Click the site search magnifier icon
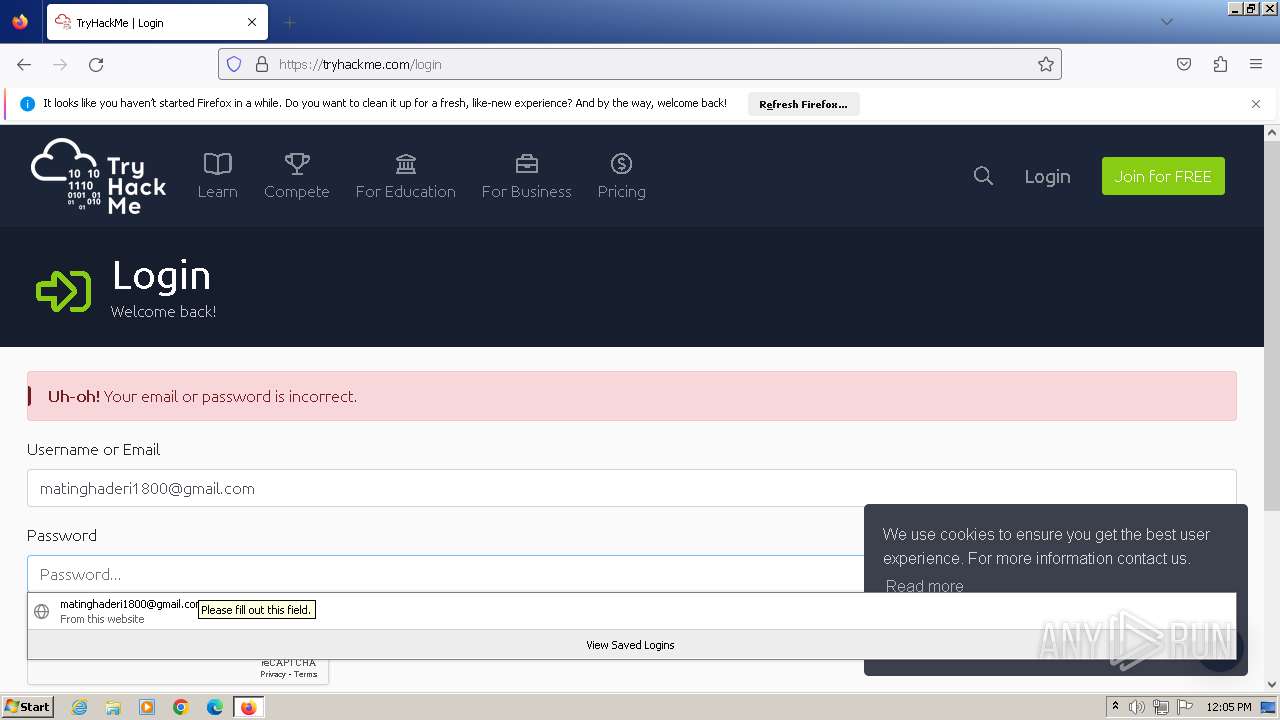Image resolution: width=1280 pixels, height=720 pixels. [983, 176]
